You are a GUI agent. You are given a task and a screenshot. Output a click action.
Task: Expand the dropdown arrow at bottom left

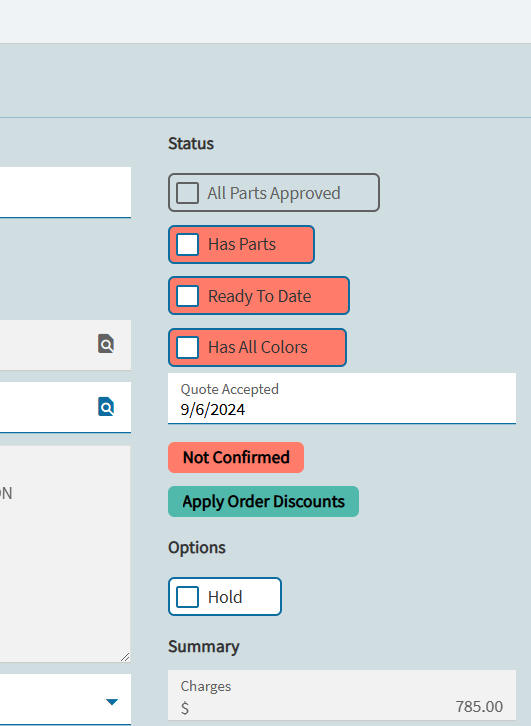[112, 702]
